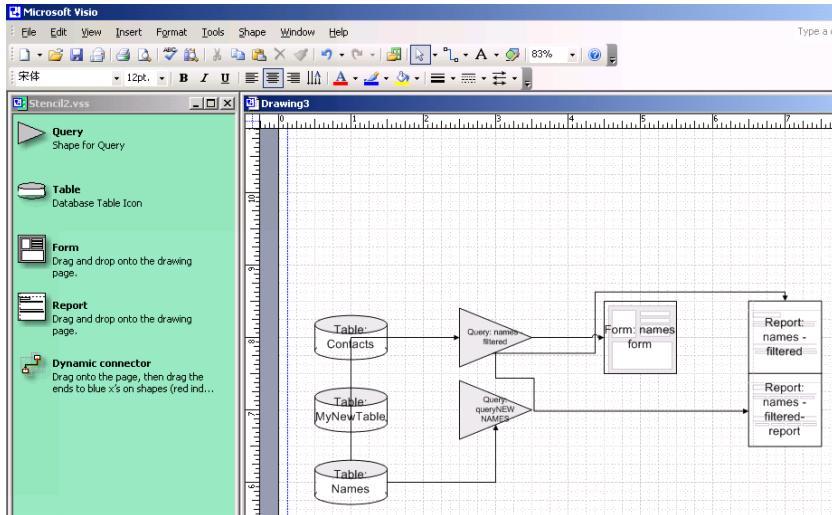
Task: Apply the line pattern tool
Action: coord(469,78)
